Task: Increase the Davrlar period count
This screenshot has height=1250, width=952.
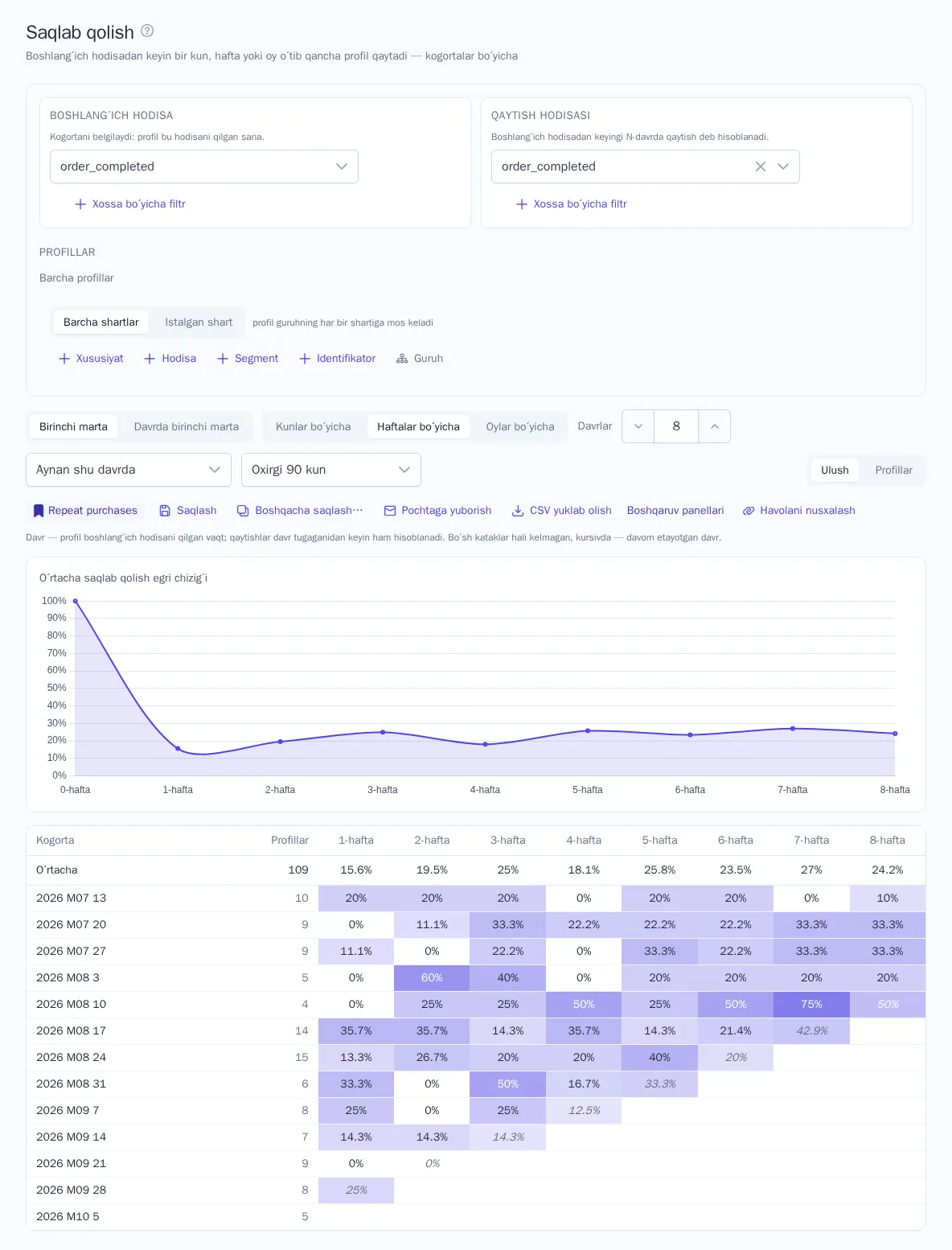Action: coord(714,426)
